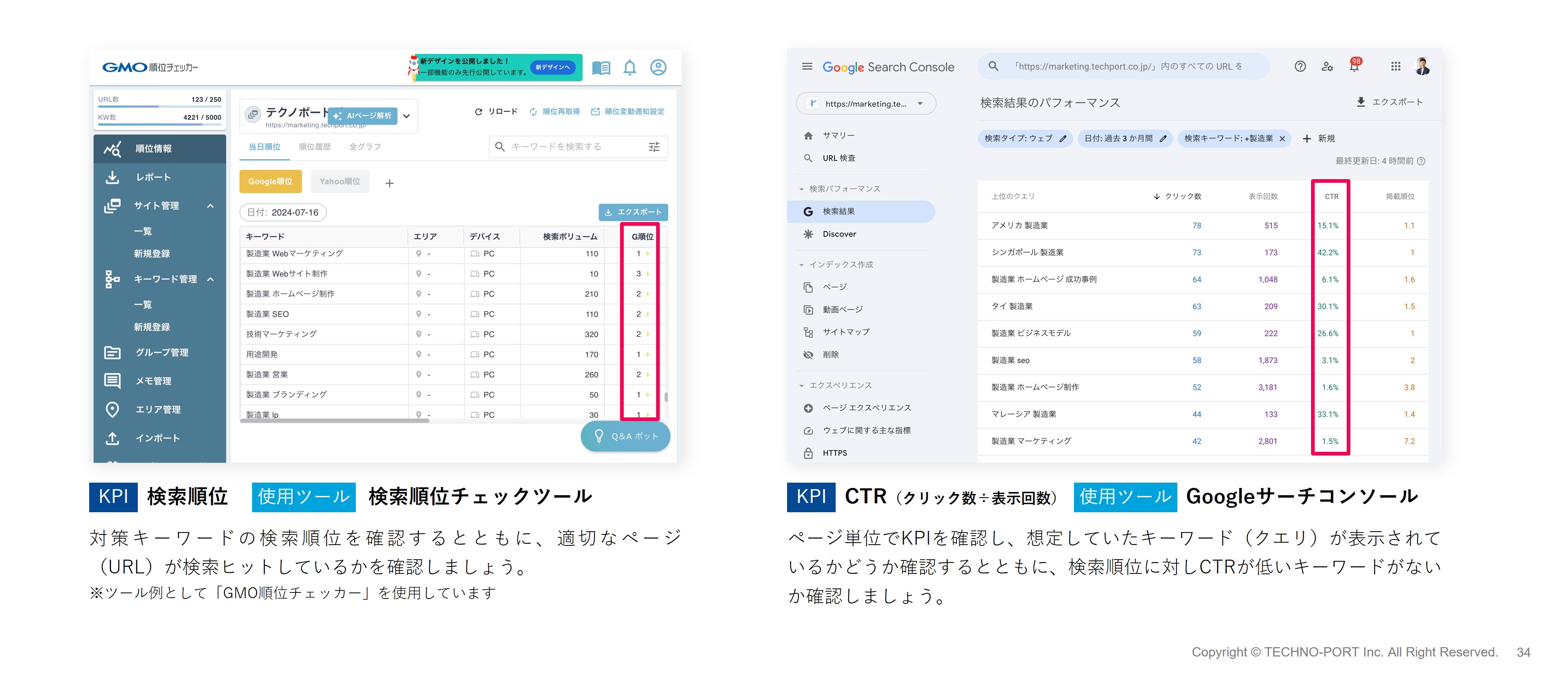The height and width of the screenshot is (680, 1568).
Task: Open Discover in the sidebar
Action: pos(861,234)
